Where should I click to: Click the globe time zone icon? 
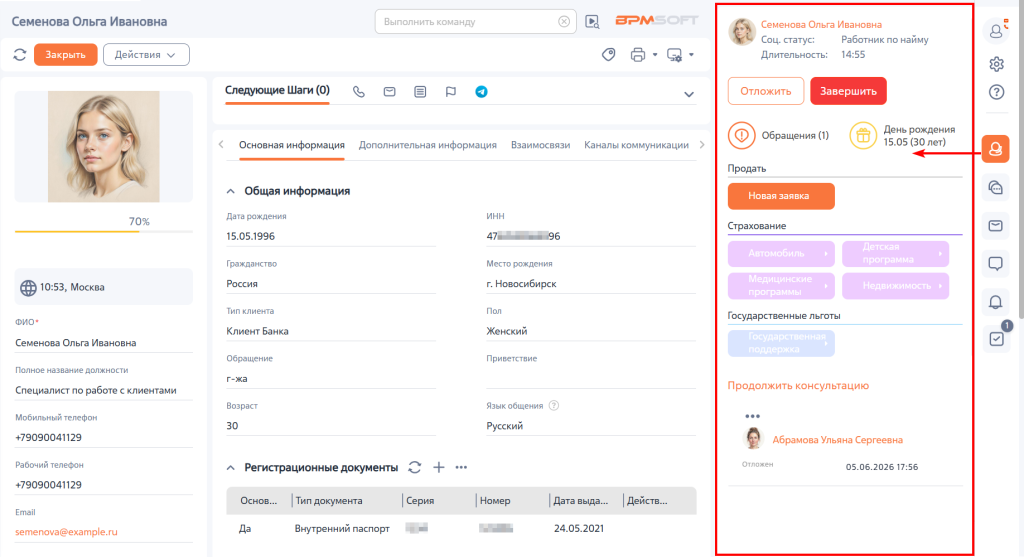click(28, 288)
